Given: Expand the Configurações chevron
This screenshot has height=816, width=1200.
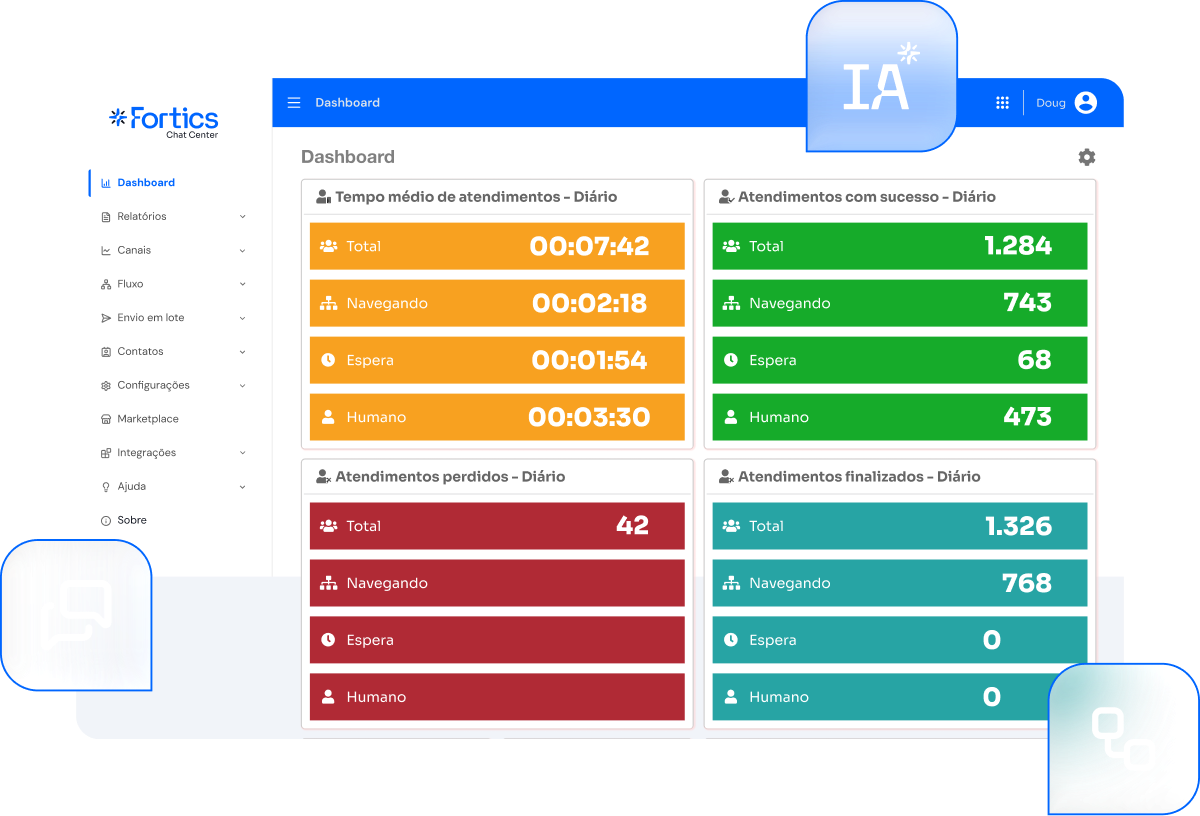Looking at the screenshot, I should point(242,385).
